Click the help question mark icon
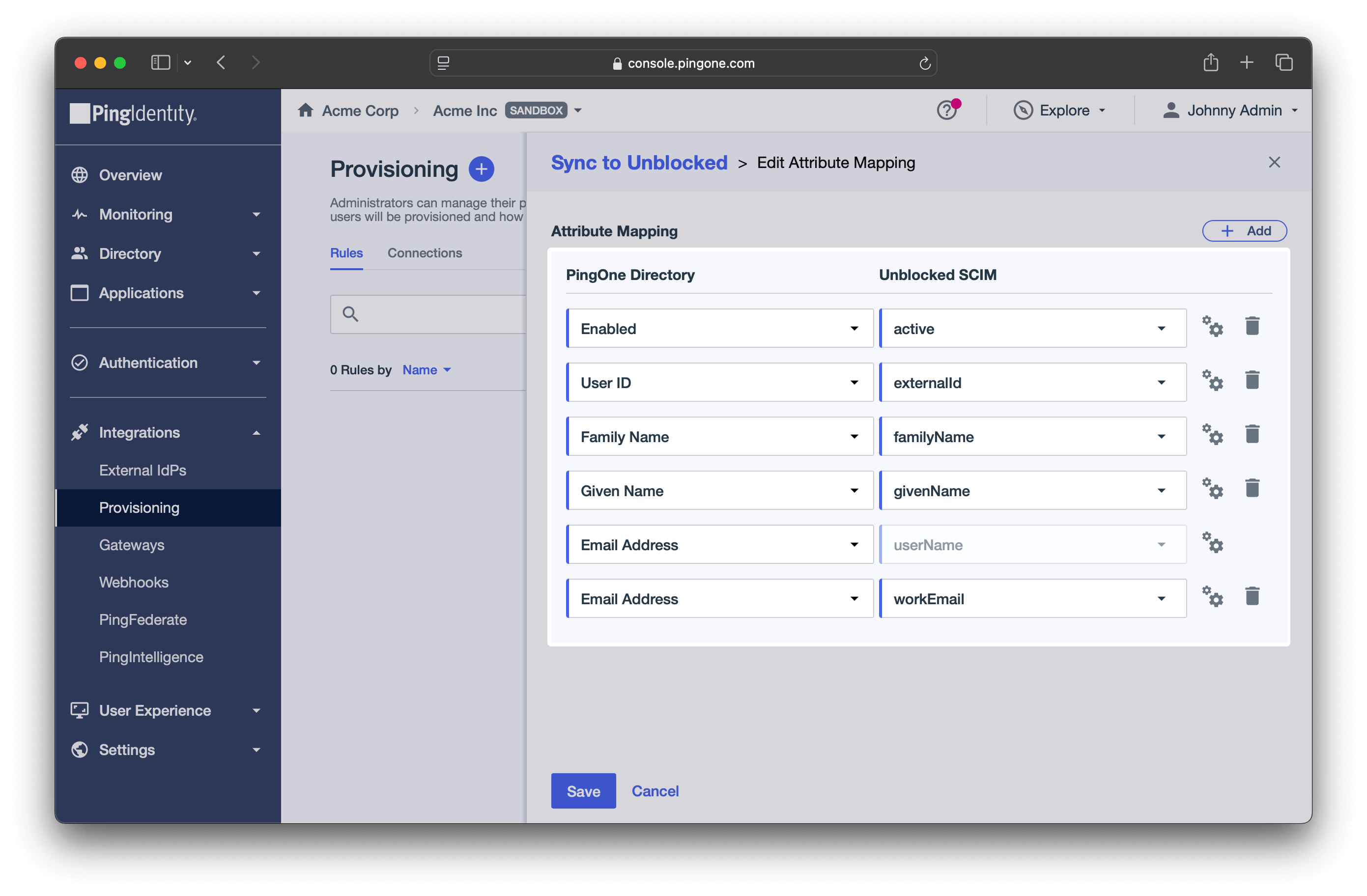This screenshot has height=896, width=1367. pos(946,110)
